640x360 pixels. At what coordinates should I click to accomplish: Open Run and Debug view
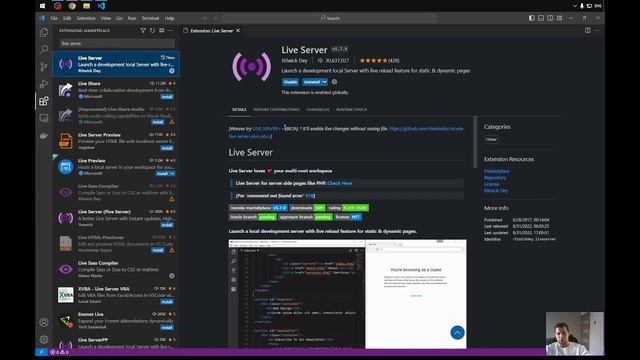tap(44, 84)
